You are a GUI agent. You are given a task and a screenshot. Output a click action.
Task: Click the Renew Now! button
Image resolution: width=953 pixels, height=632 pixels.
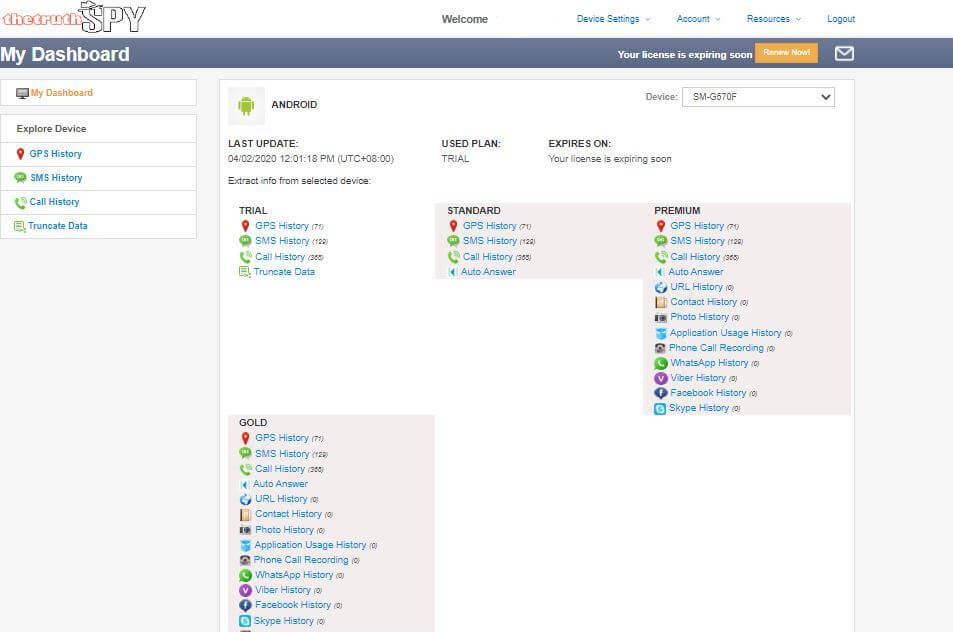786,53
